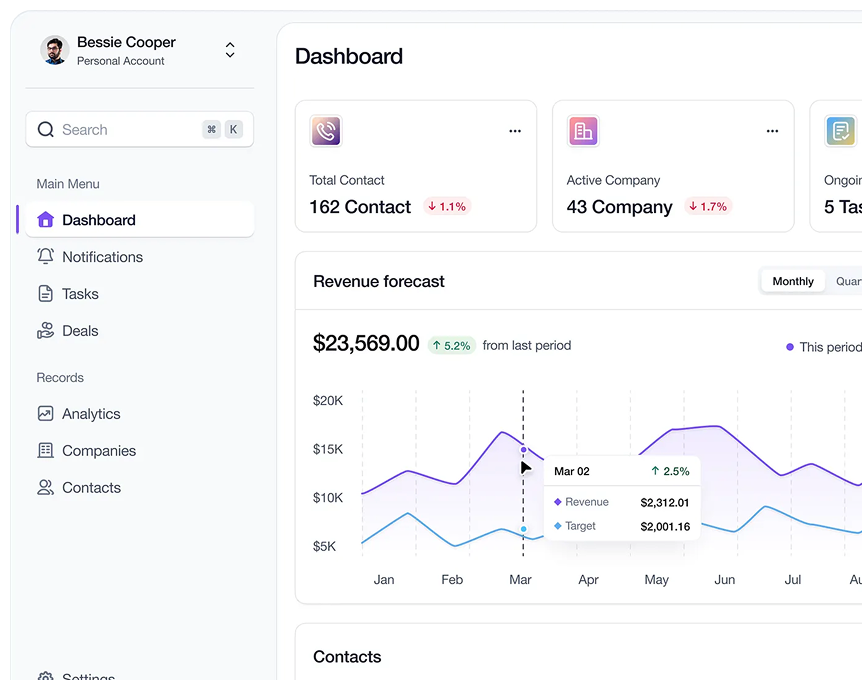Select the Monthly period toggle

point(793,282)
